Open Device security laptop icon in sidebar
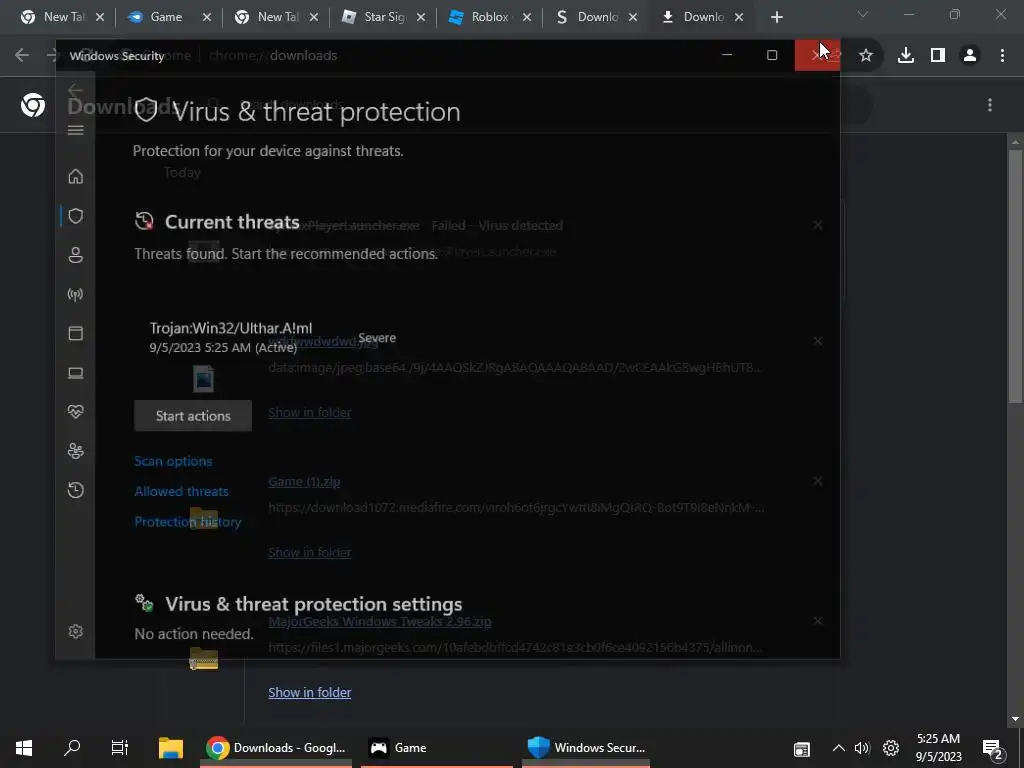The width and height of the screenshot is (1024, 768). click(x=76, y=372)
